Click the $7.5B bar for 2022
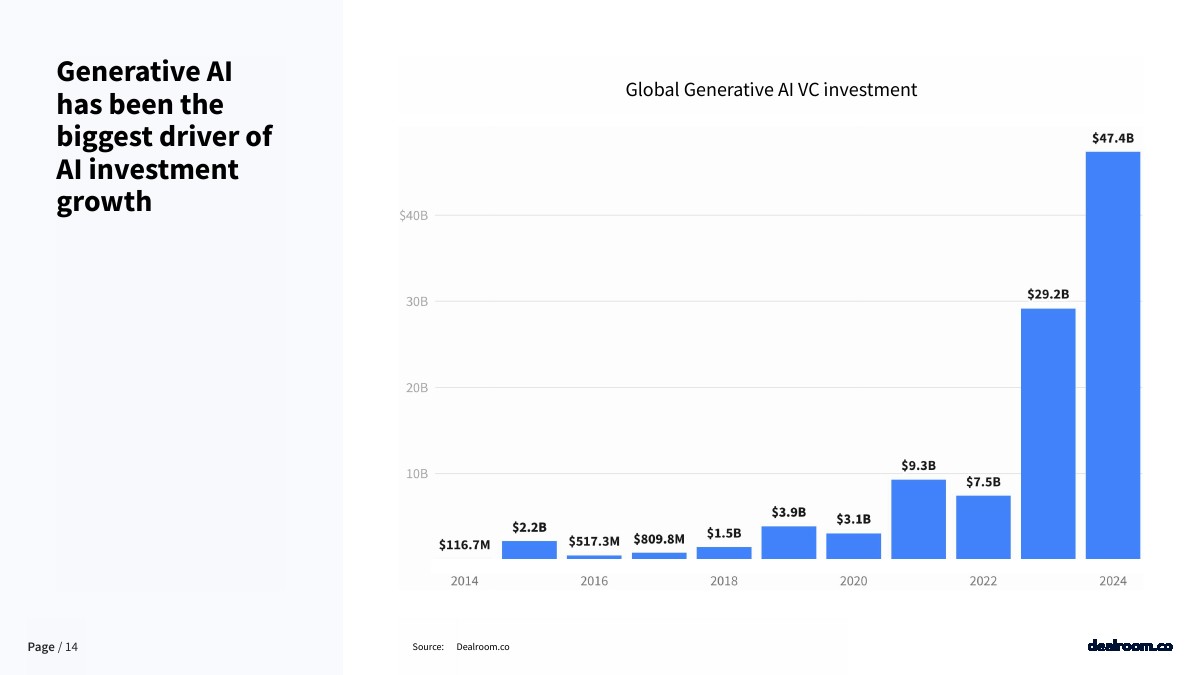Viewport: 1200px width, 675px height. click(983, 527)
